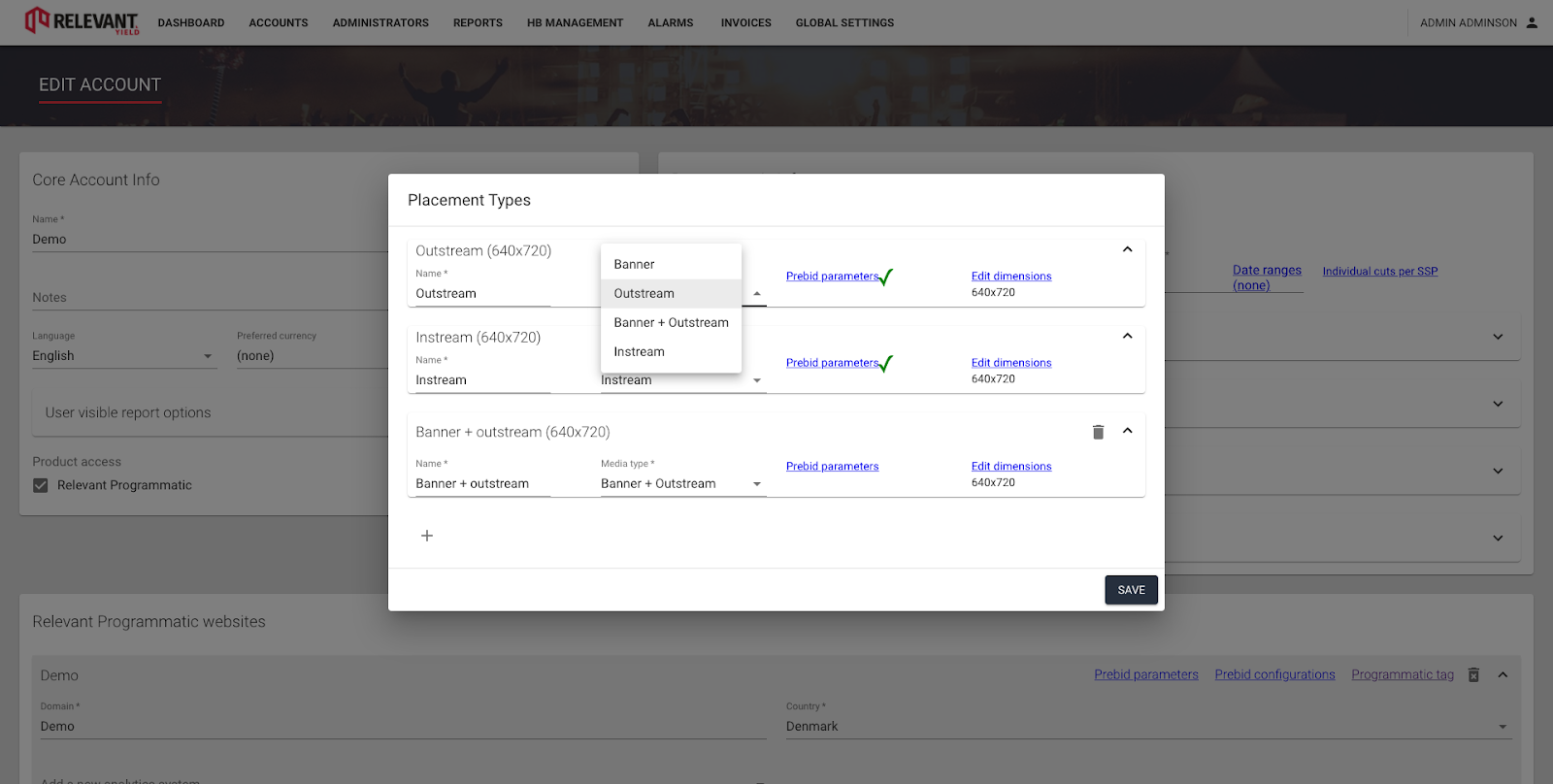Open Individual cuts per SSP link

[1380, 272]
